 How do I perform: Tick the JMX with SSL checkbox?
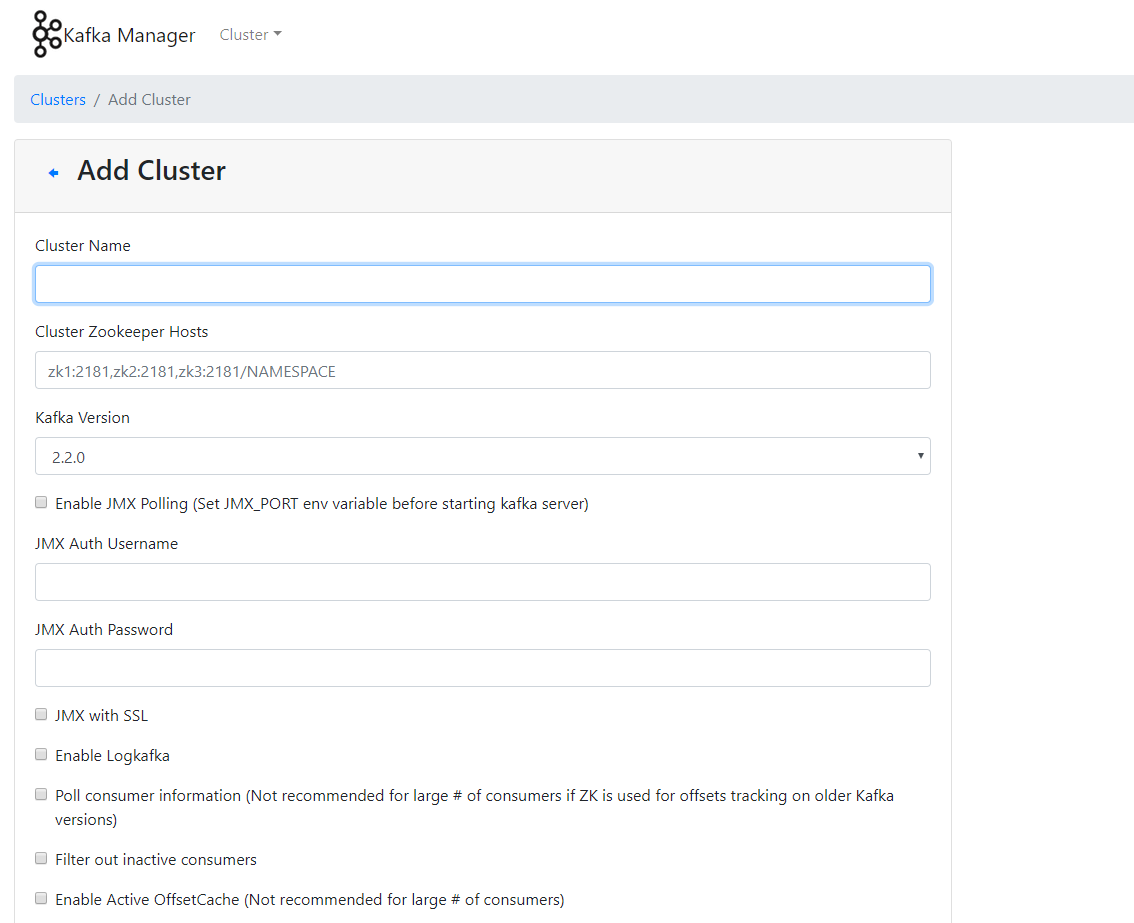[41, 715]
